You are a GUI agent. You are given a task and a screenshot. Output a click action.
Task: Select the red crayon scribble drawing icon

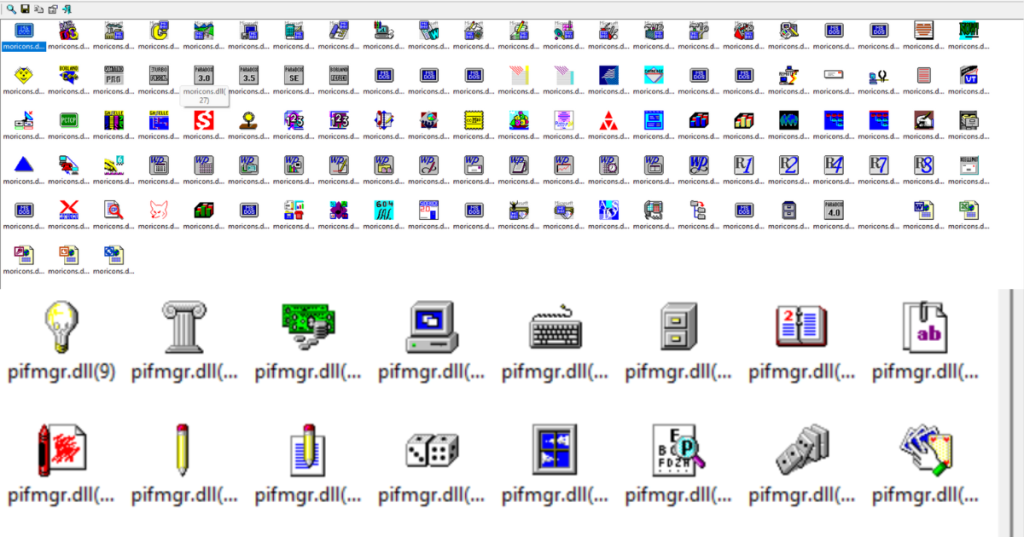pyautogui.click(x=61, y=450)
